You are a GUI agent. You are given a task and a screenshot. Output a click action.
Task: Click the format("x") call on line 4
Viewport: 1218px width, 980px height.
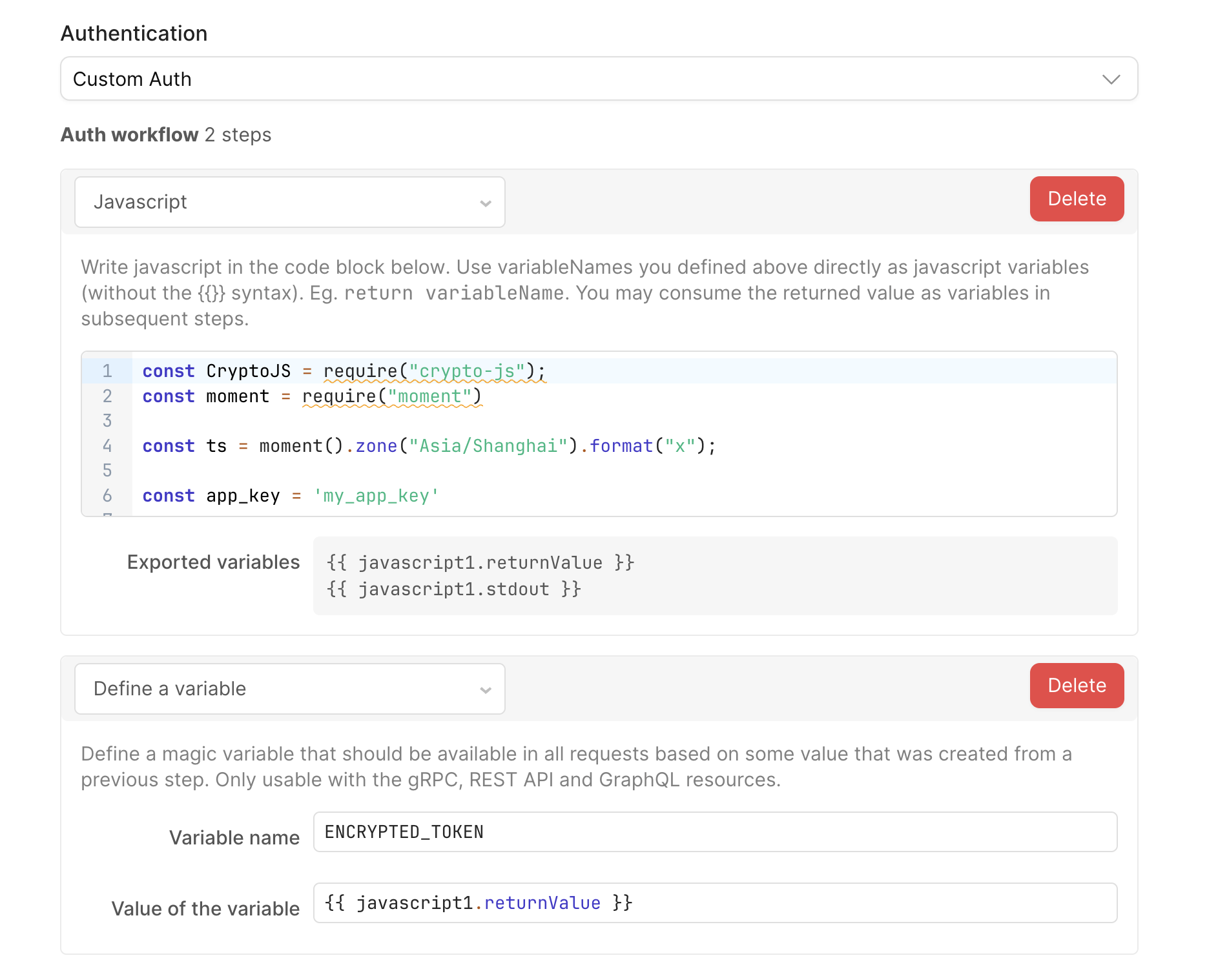coord(651,446)
